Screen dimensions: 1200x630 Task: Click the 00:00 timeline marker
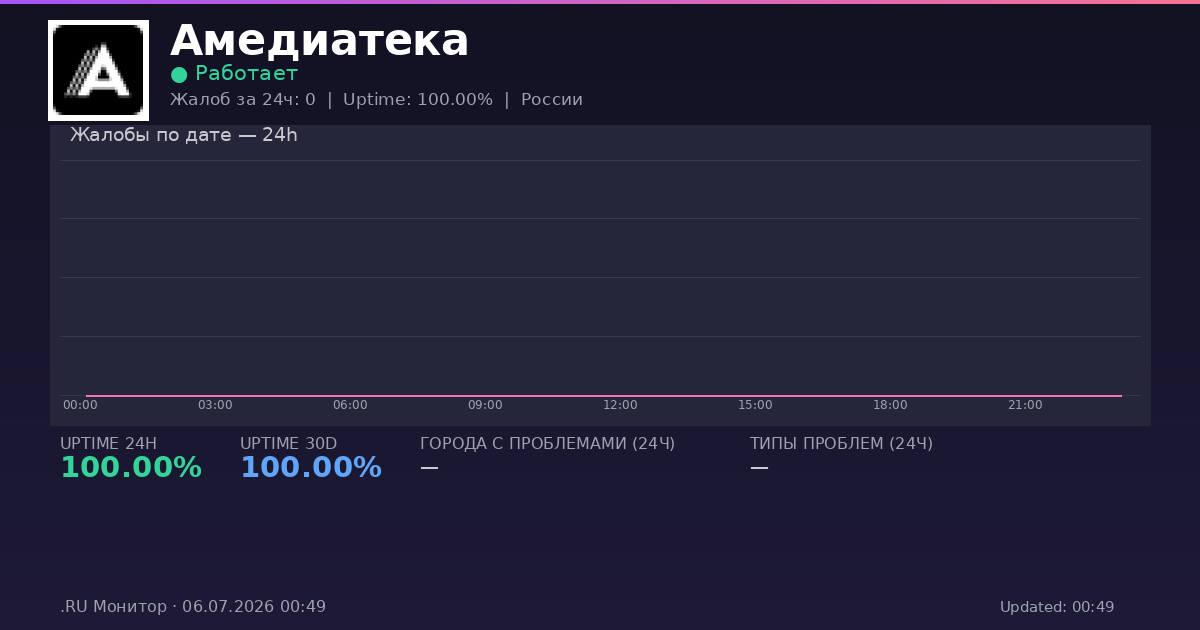click(80, 405)
